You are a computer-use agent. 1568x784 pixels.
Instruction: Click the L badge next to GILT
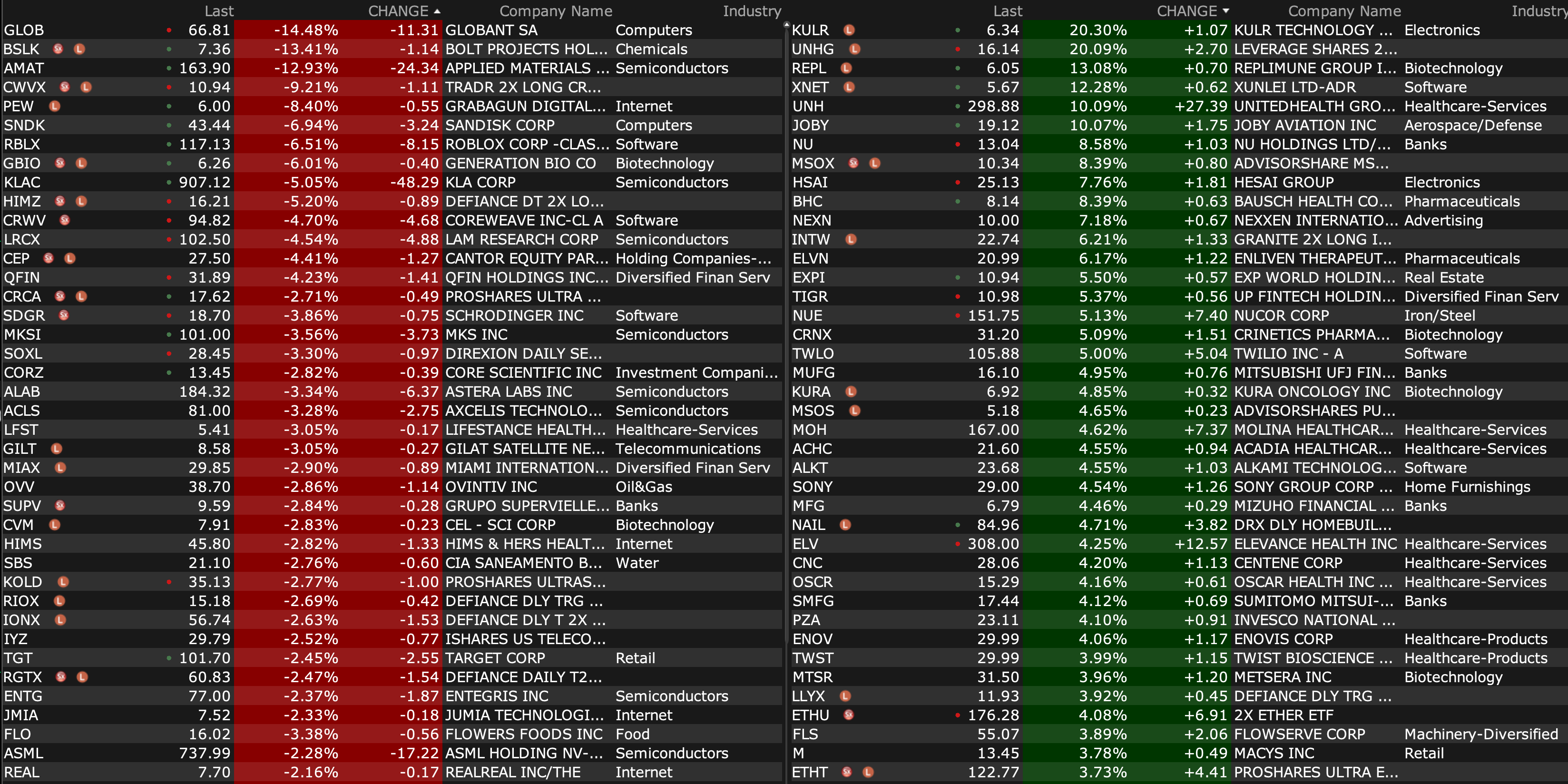tap(57, 449)
